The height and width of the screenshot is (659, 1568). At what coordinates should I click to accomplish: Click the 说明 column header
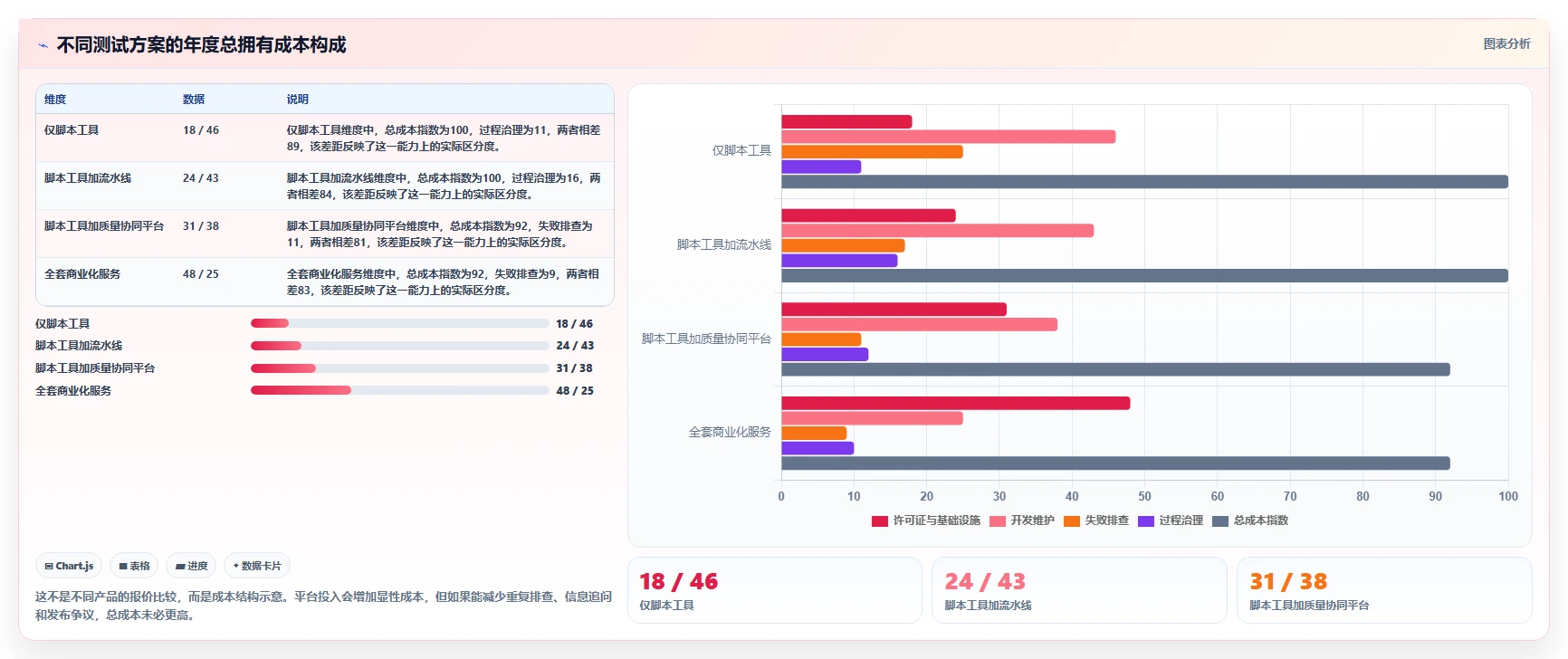(x=298, y=100)
